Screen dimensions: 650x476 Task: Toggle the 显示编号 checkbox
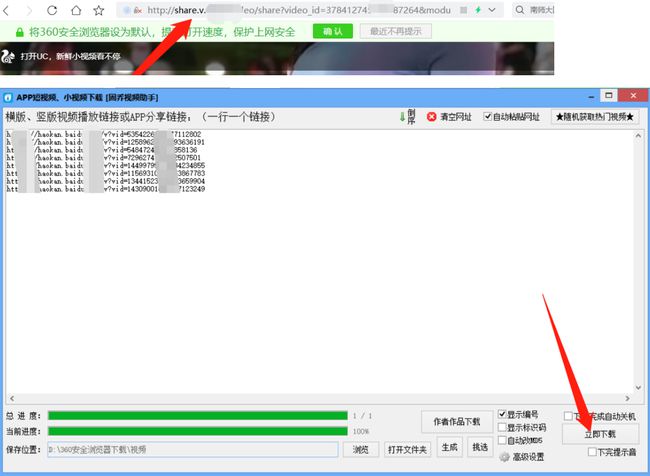click(502, 414)
